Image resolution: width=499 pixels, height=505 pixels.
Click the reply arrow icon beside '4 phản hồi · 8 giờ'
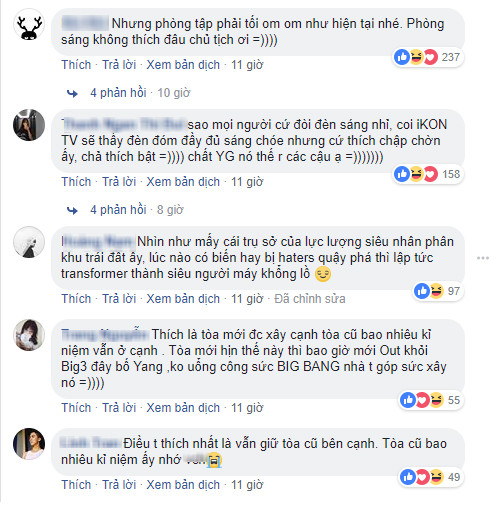(x=72, y=211)
